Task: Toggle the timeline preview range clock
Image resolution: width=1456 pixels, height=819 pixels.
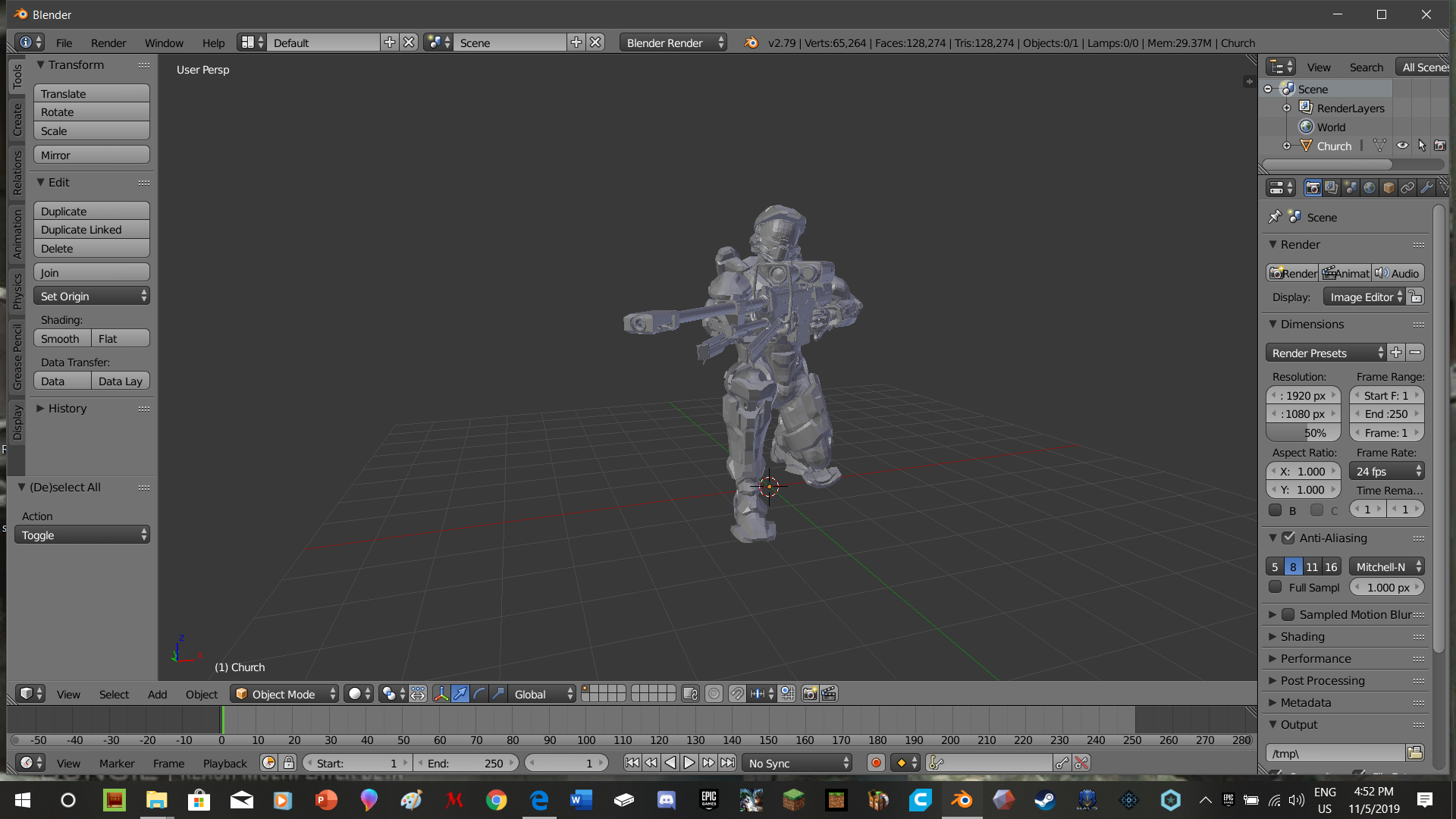Action: pyautogui.click(x=268, y=763)
